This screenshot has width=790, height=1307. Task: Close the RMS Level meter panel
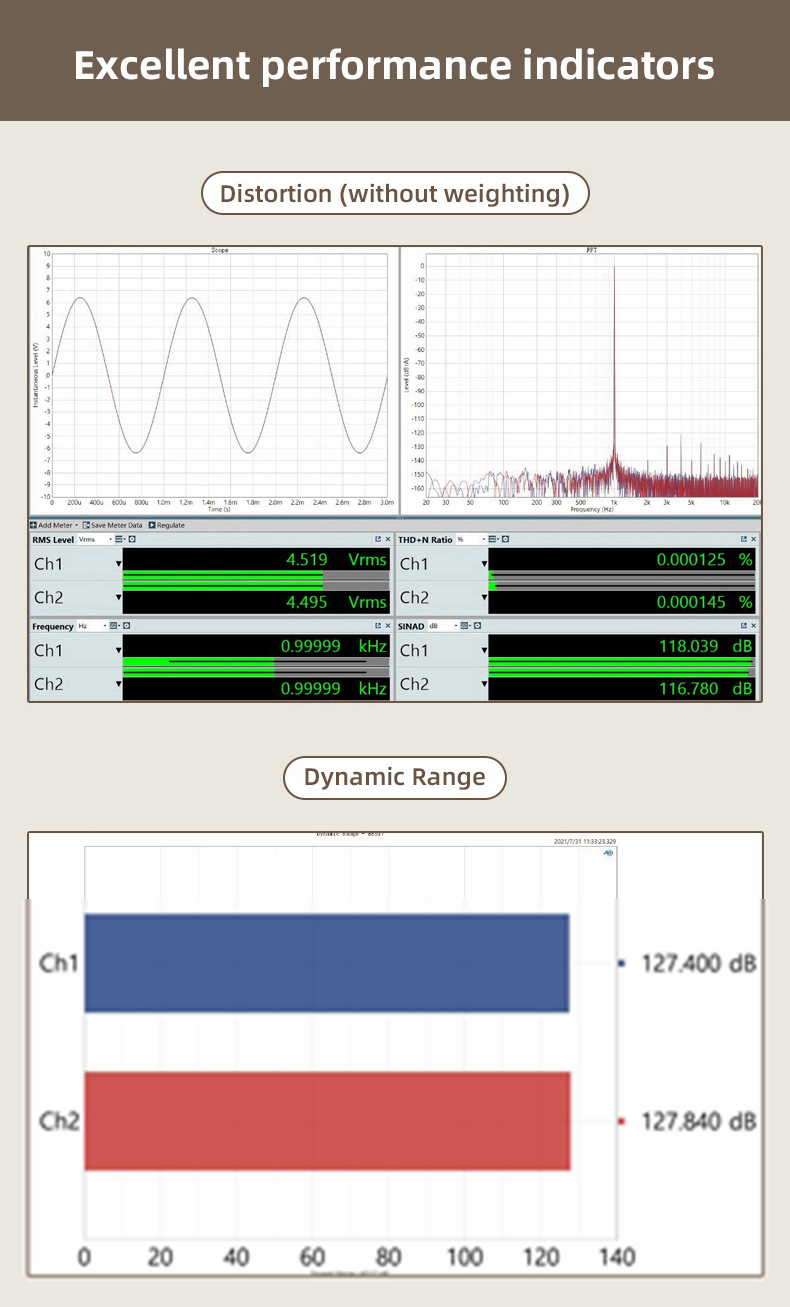coord(388,539)
